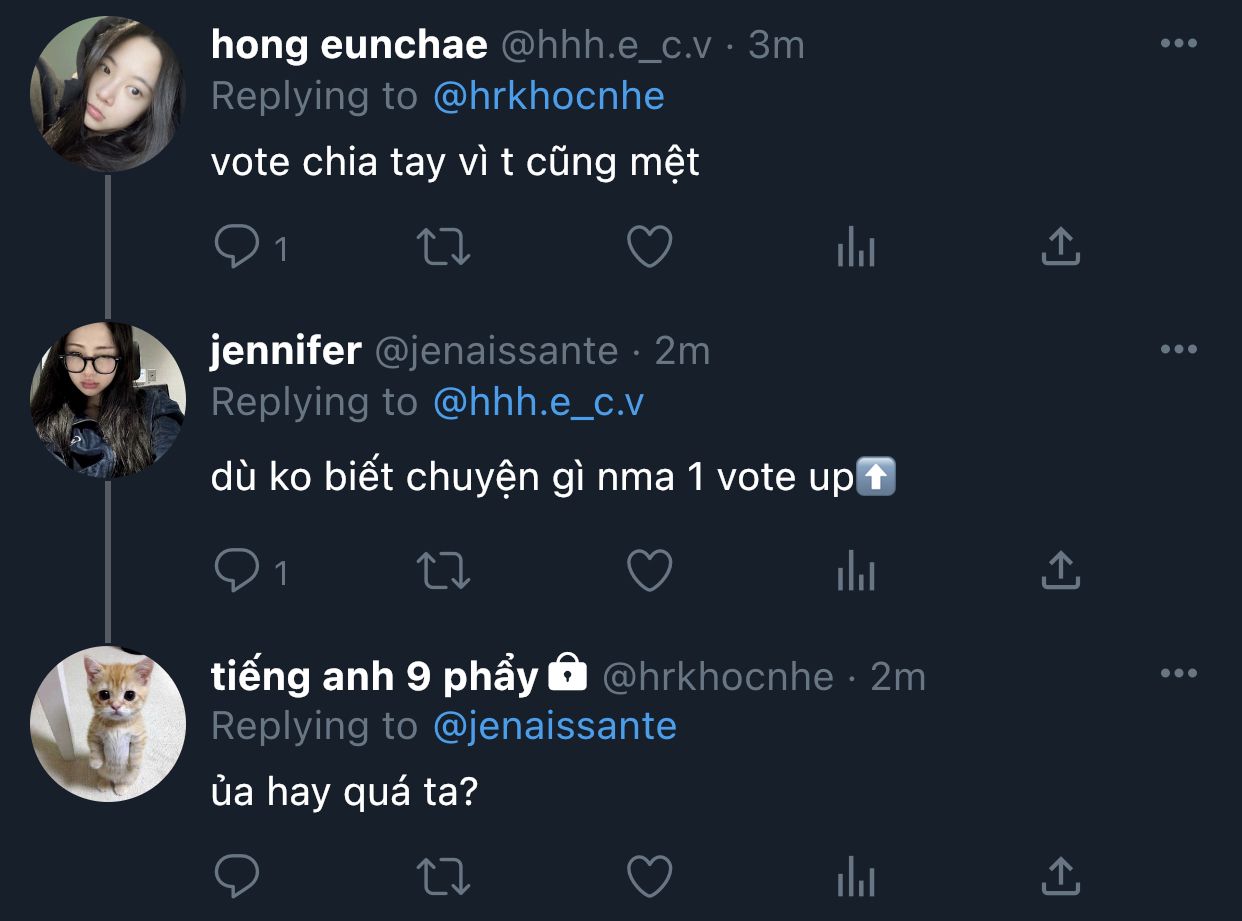Image resolution: width=1242 pixels, height=921 pixels.
Task: Like jennifer's vote up tweet
Action: point(649,571)
